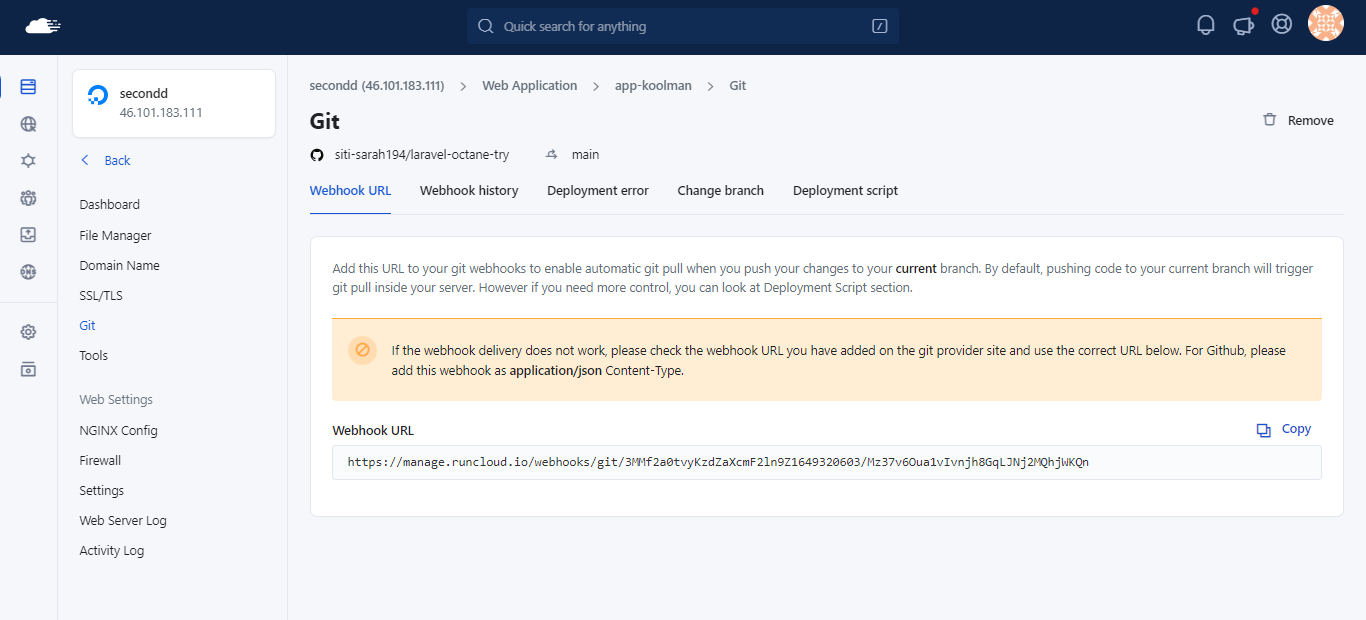Click the main branch label

click(586, 155)
